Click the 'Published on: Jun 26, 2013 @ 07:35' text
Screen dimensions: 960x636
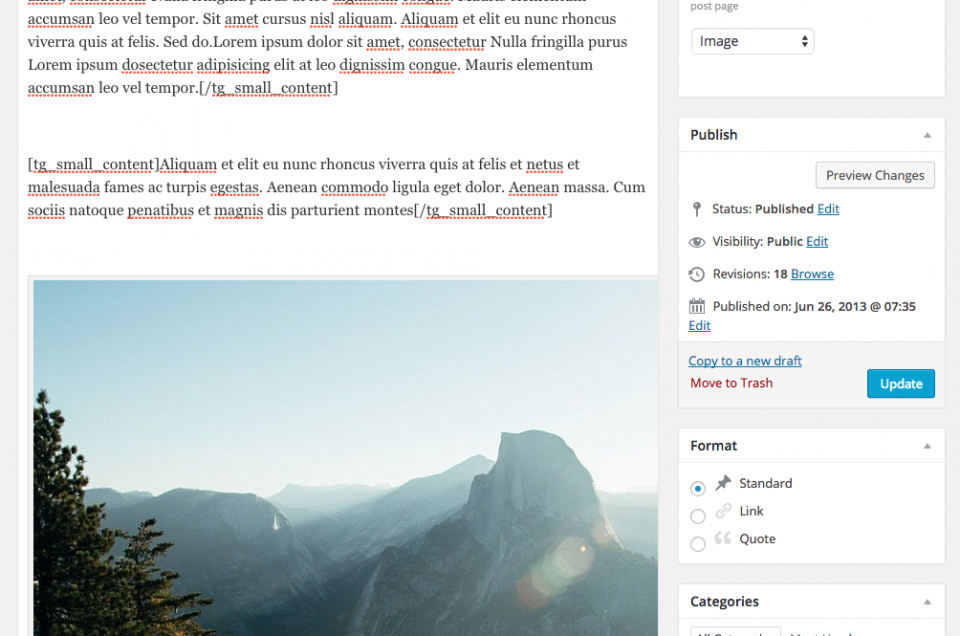(x=814, y=307)
